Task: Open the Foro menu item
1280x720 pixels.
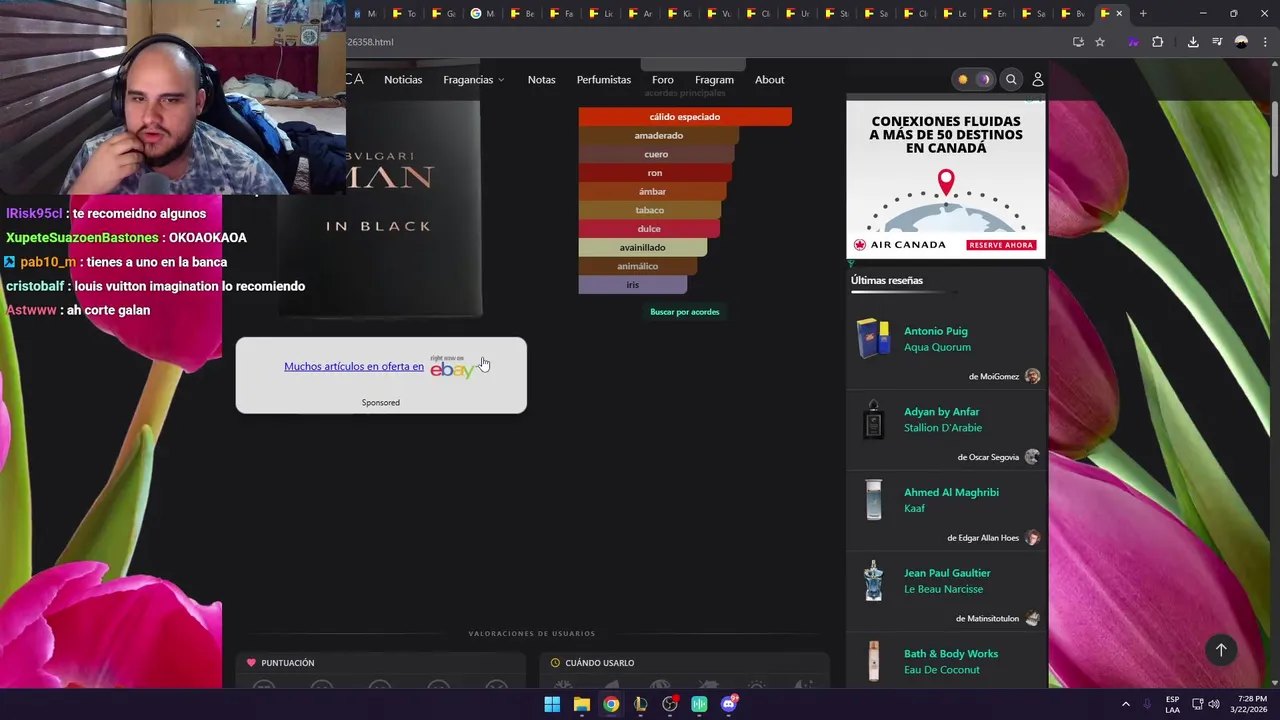Action: (x=663, y=80)
